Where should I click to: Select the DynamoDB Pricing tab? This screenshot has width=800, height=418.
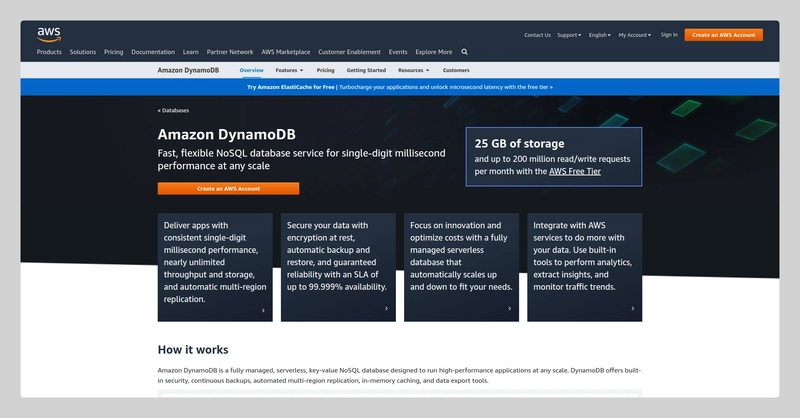coord(326,70)
